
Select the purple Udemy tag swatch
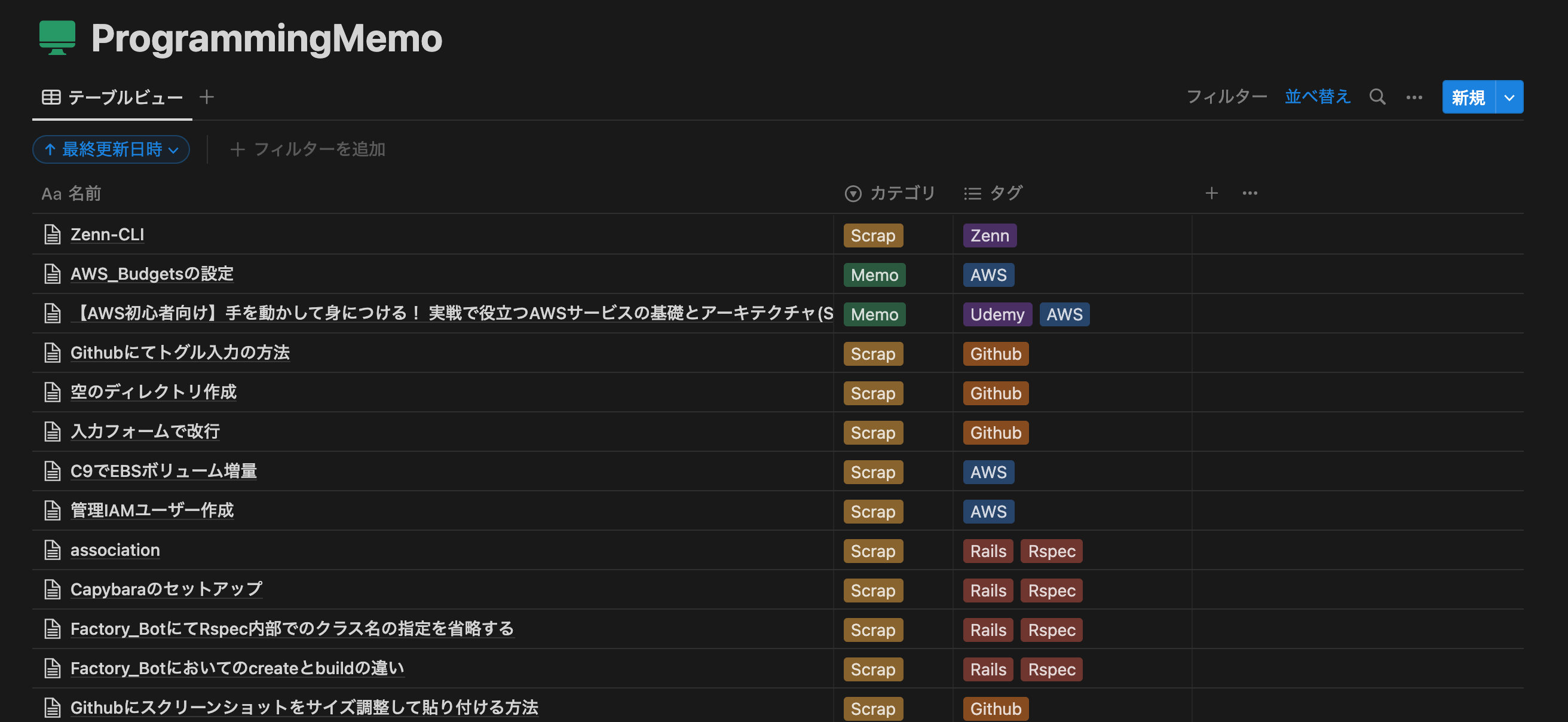(997, 314)
